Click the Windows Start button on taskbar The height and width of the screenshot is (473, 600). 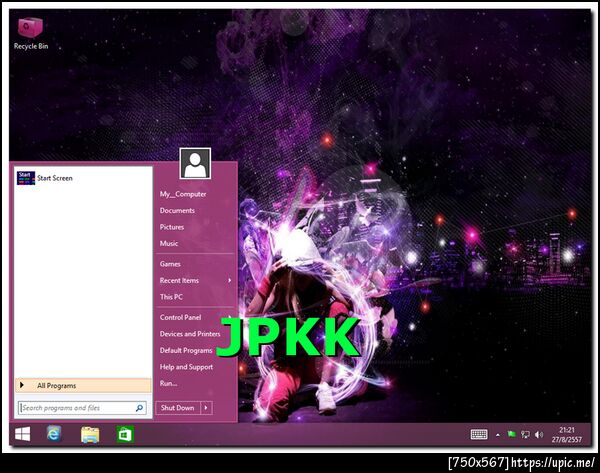pos(23,434)
